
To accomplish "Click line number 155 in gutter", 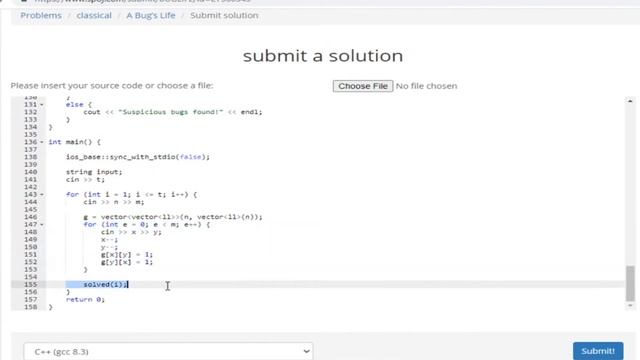I will pos(31,284).
